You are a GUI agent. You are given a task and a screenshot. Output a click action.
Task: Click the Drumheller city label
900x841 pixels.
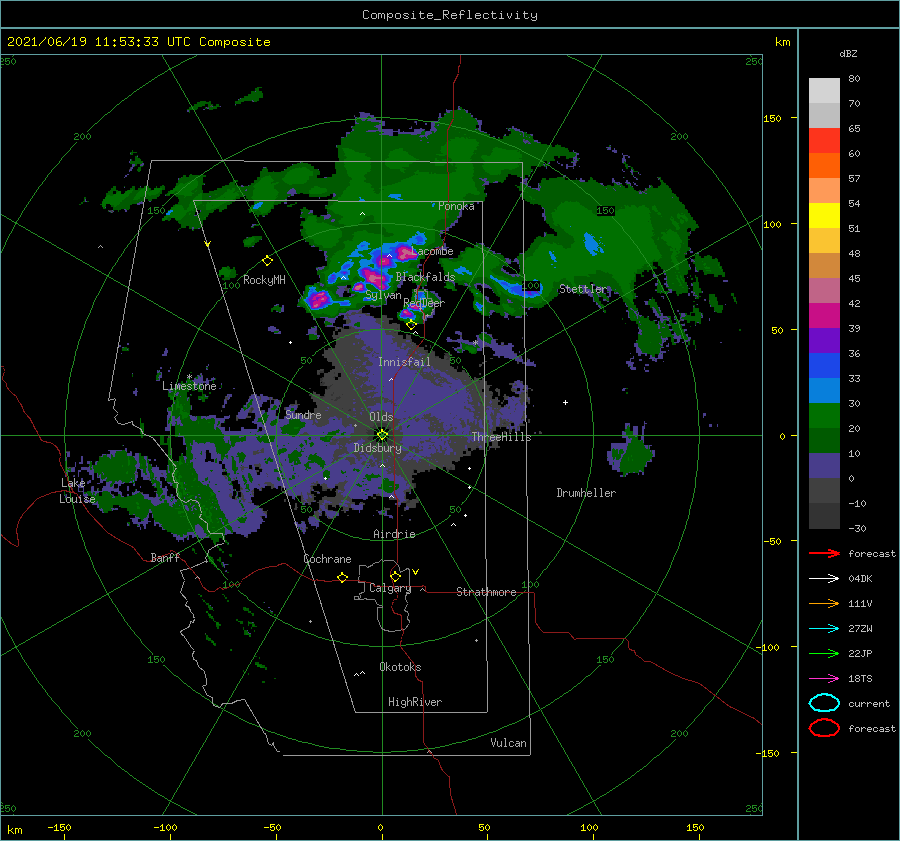[x=586, y=493]
